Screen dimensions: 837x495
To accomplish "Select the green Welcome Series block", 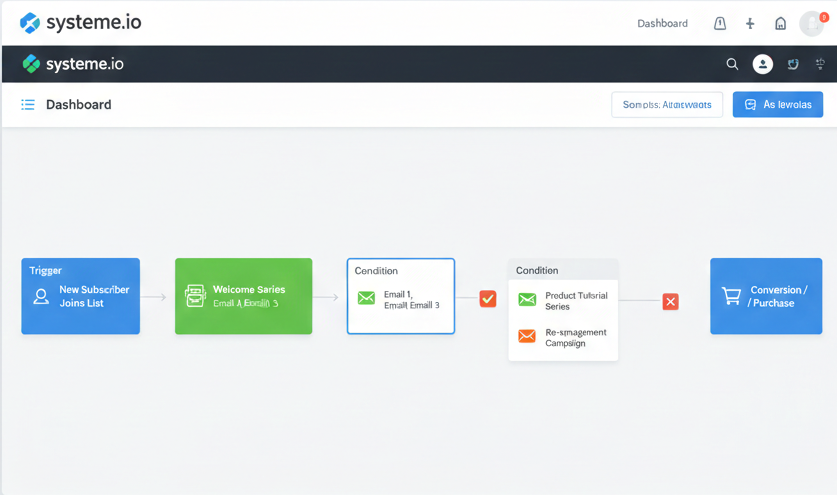I will click(243, 296).
